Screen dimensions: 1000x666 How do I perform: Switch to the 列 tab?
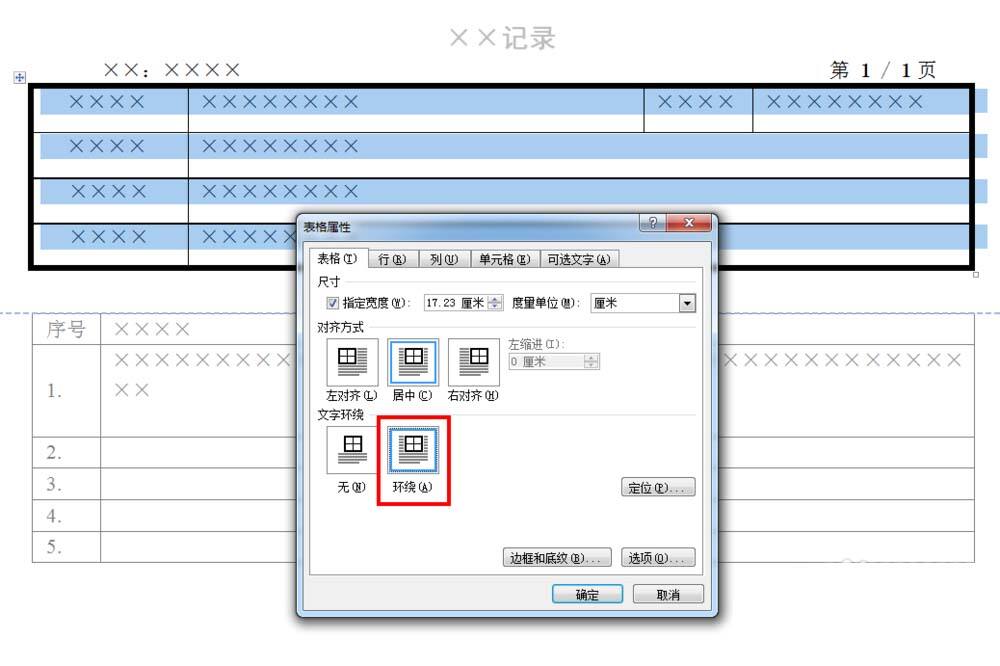point(441,258)
